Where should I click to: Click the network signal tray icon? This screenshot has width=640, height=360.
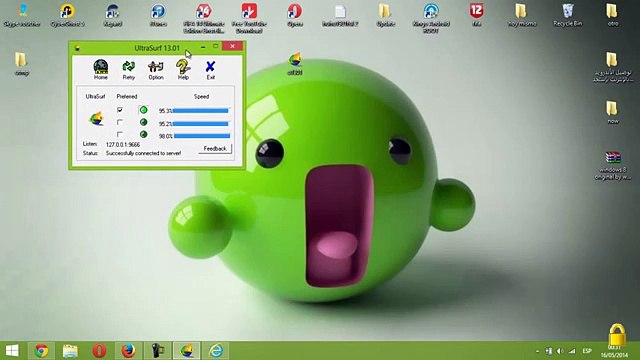[x=572, y=351]
